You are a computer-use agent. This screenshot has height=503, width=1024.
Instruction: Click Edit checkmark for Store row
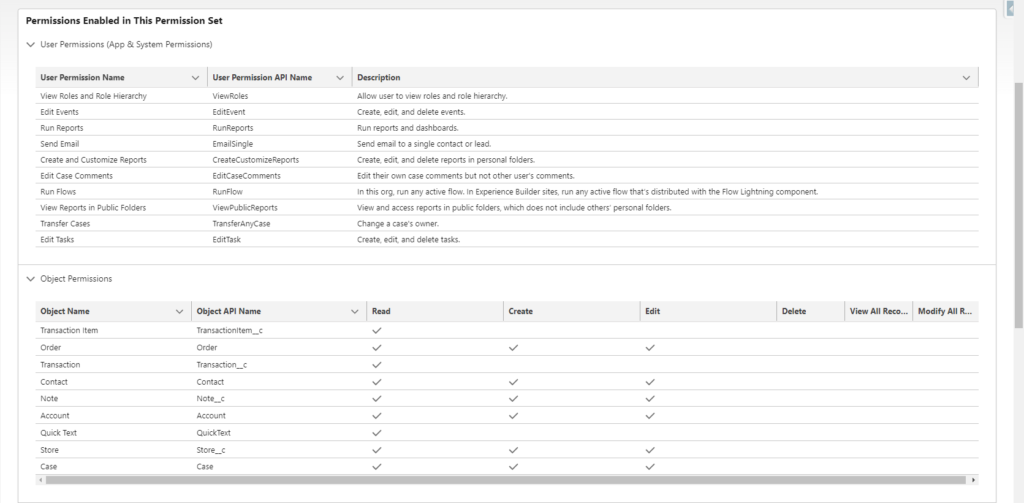[650, 450]
